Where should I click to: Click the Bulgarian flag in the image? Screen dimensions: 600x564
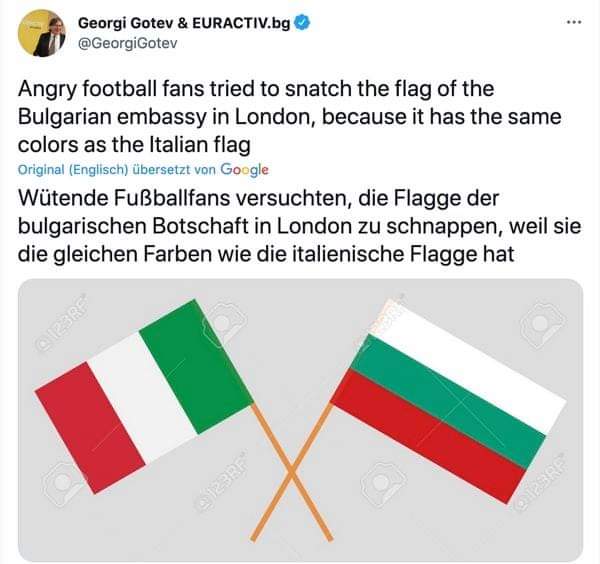point(448,401)
